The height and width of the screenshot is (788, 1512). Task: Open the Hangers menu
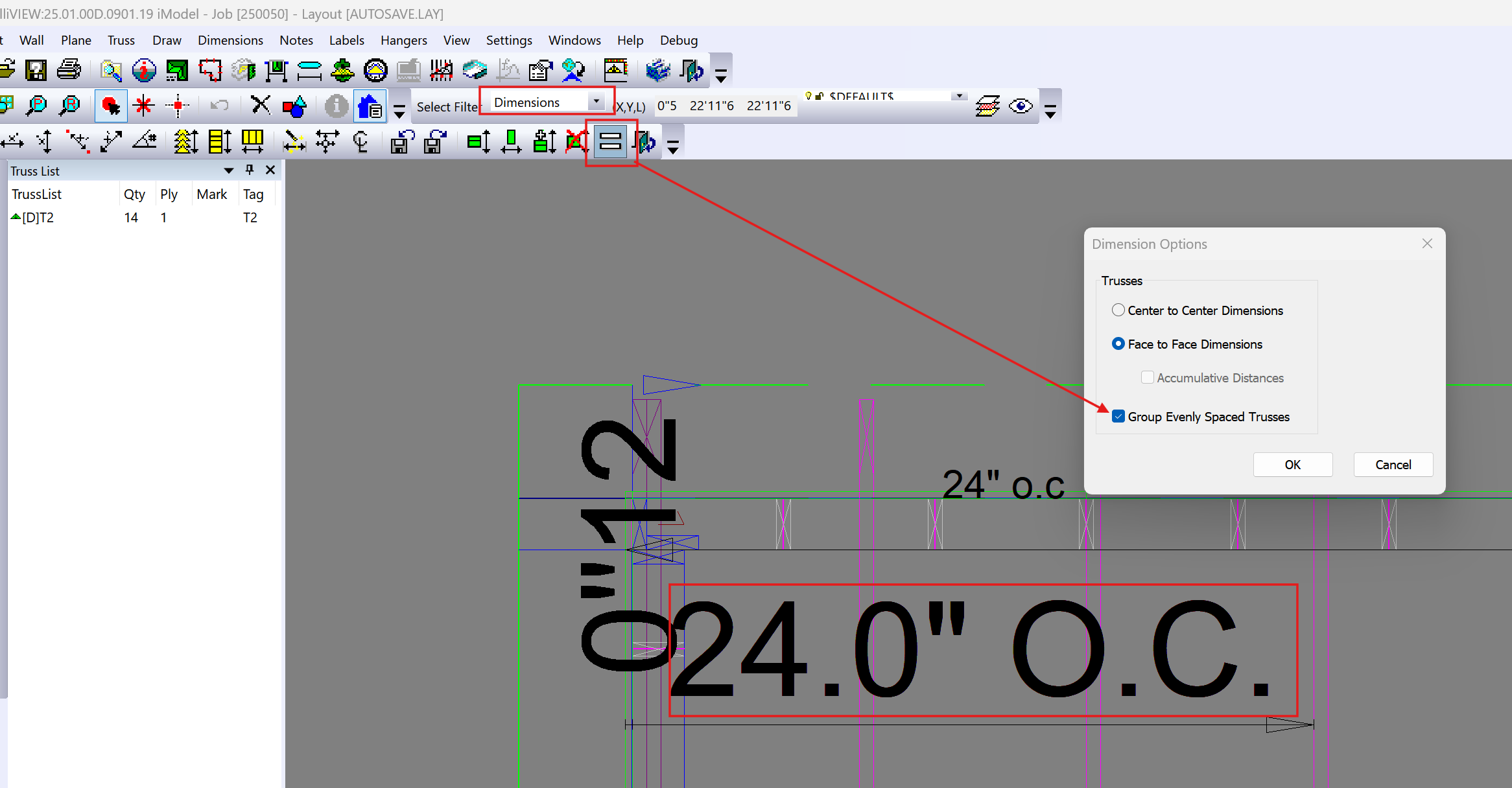point(403,40)
